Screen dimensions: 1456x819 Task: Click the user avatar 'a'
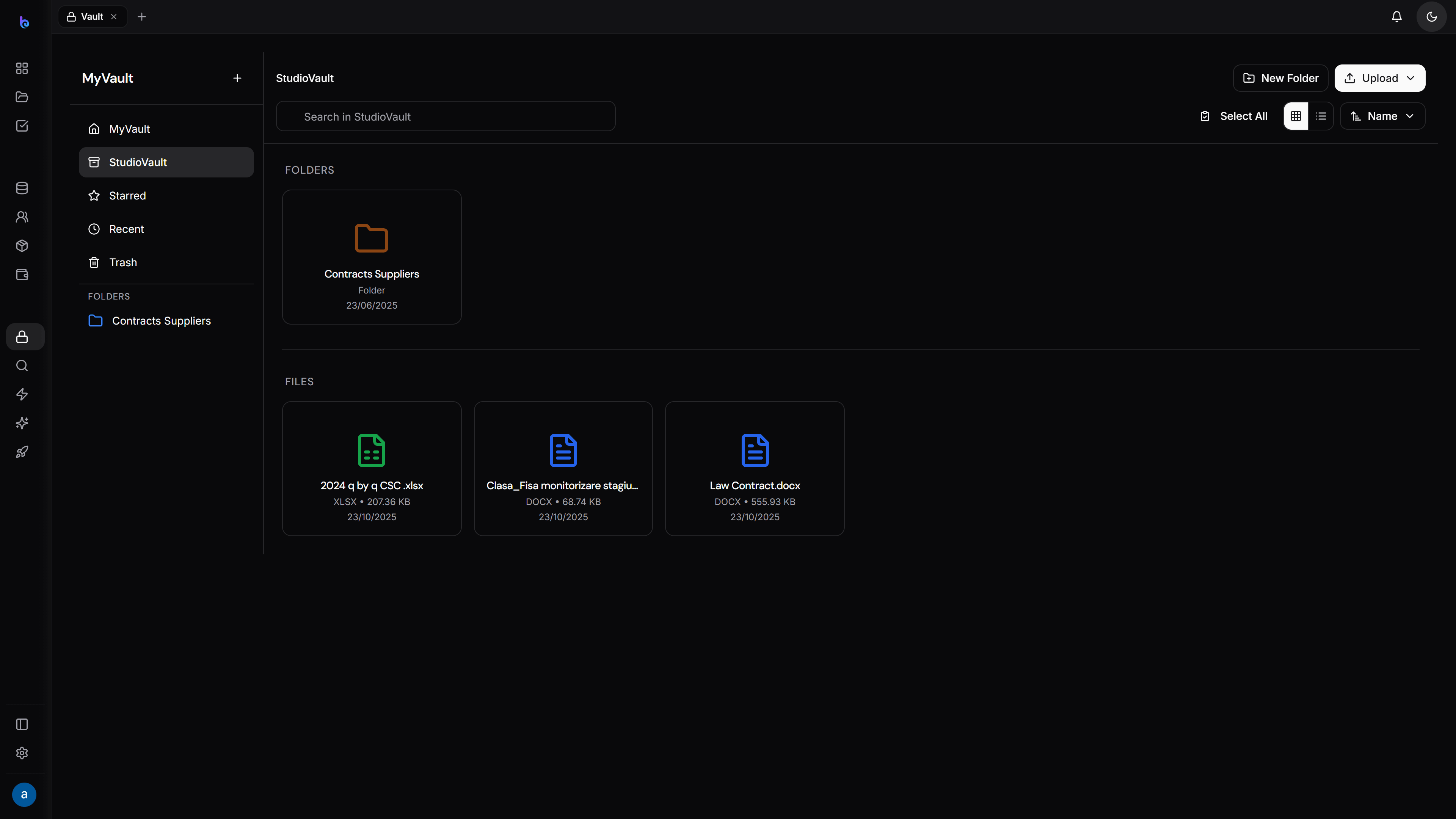point(24,795)
